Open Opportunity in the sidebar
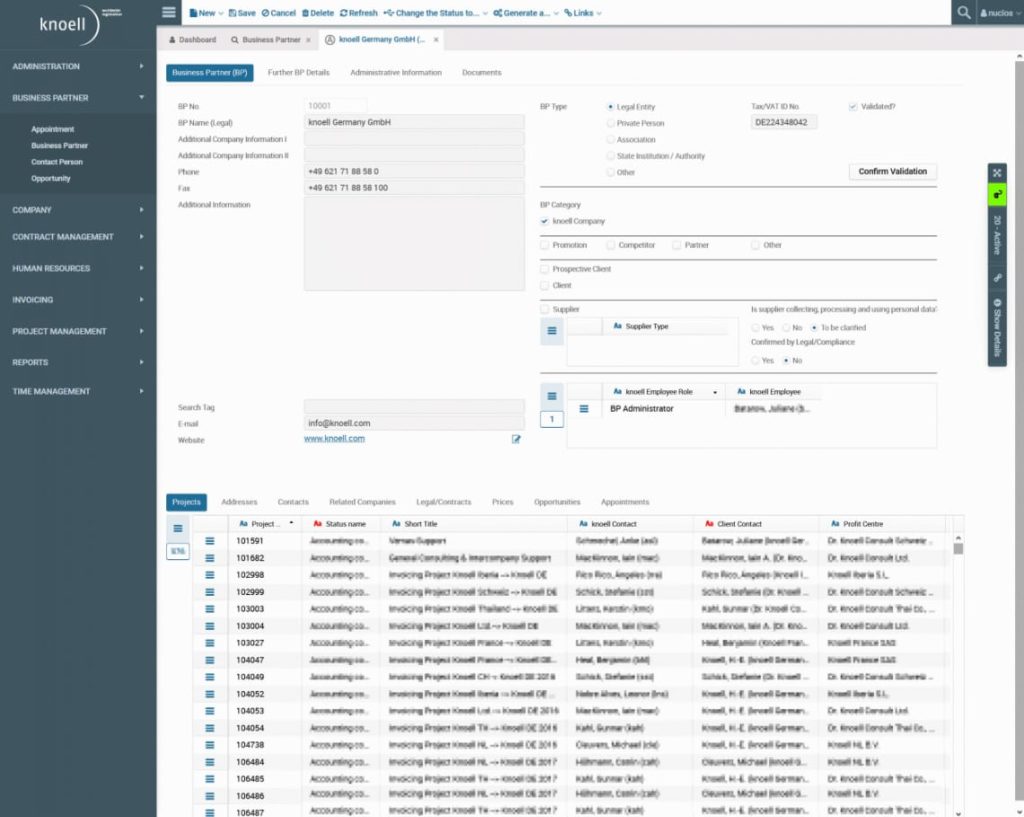 coord(51,178)
